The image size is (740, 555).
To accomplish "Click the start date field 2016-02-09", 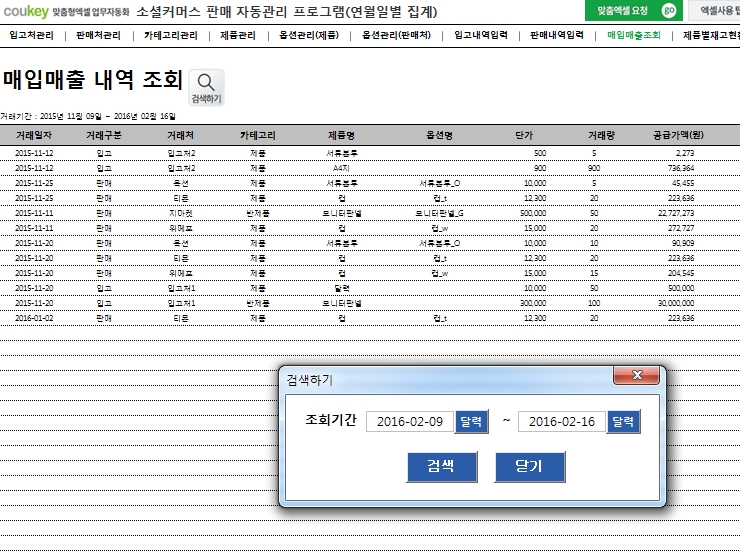I will (410, 421).
